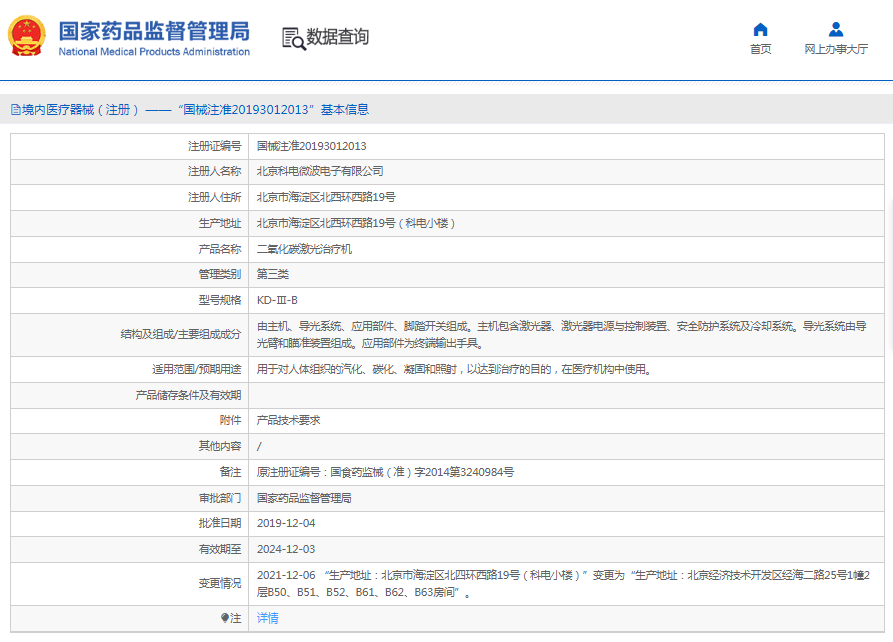Select registrant name 北京科电微波电子有限公司
893x642 pixels.
[320, 171]
